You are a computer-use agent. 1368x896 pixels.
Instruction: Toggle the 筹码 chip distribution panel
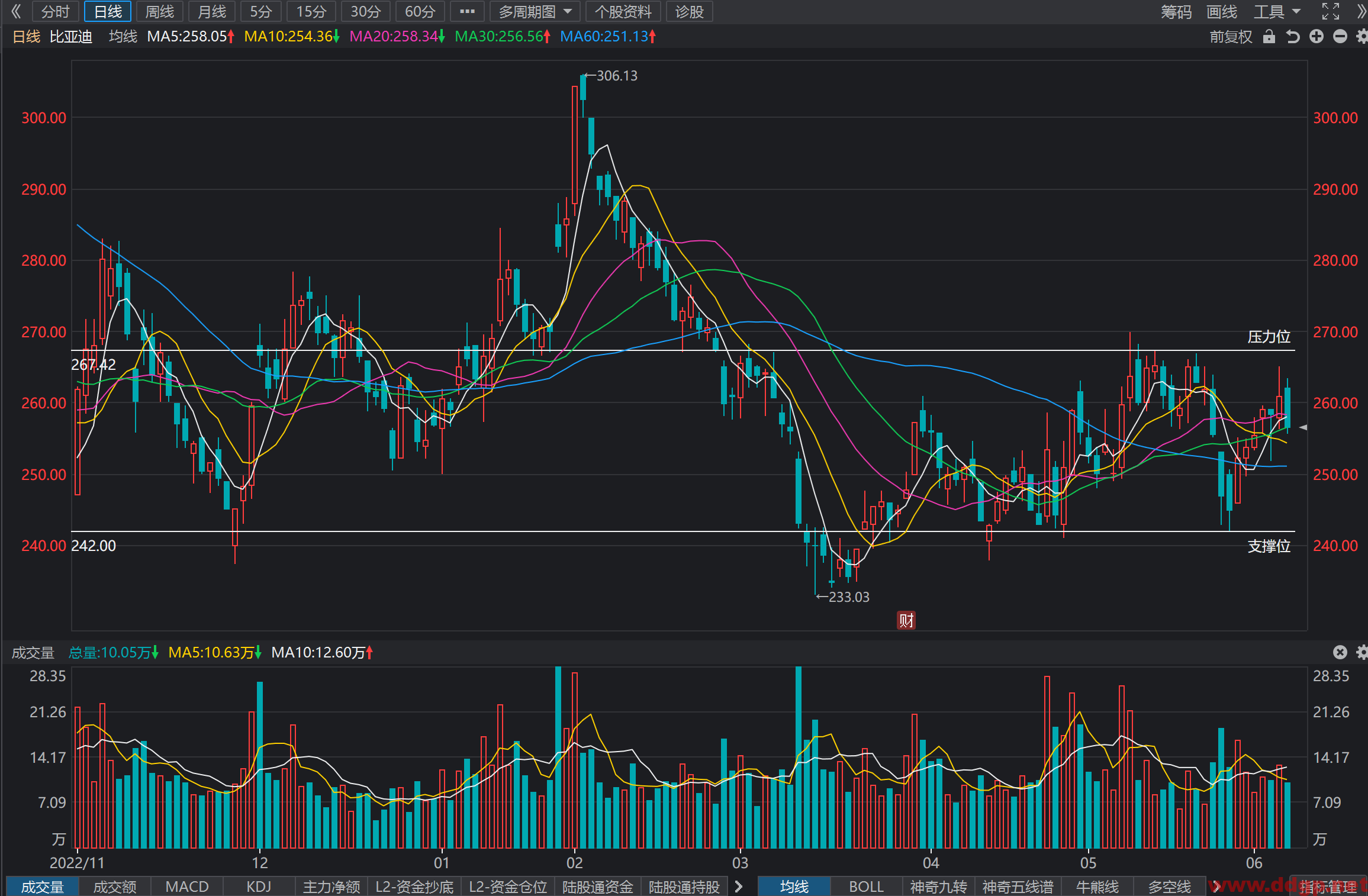click(x=1176, y=11)
